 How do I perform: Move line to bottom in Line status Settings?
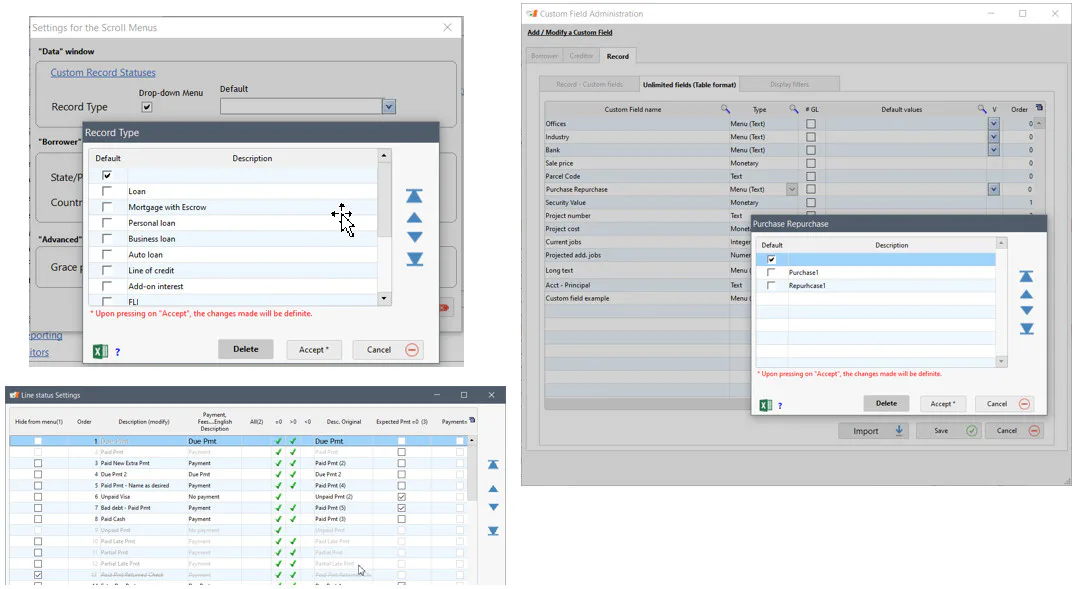click(x=493, y=531)
